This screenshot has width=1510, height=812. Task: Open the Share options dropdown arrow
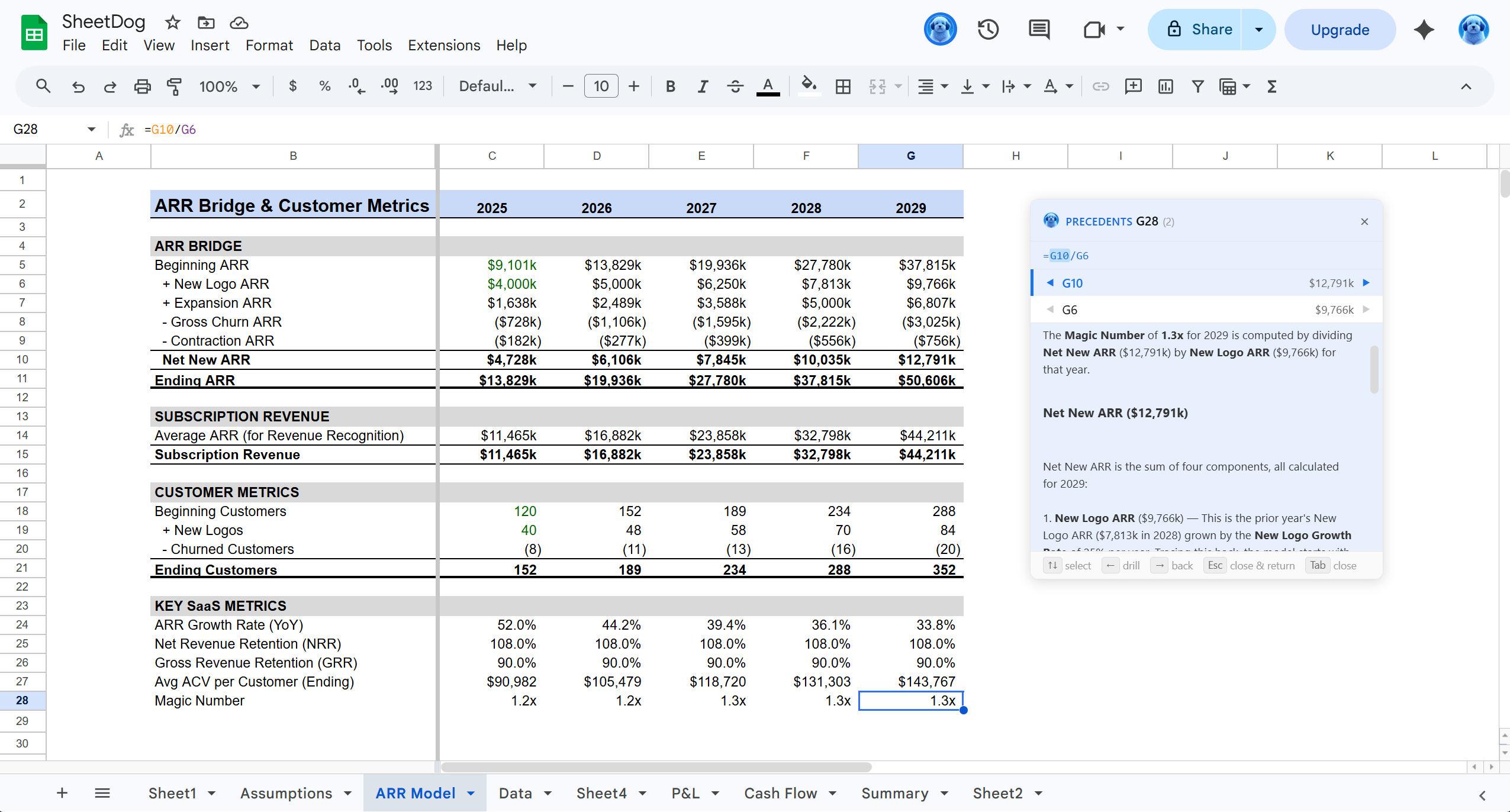pyautogui.click(x=1259, y=30)
